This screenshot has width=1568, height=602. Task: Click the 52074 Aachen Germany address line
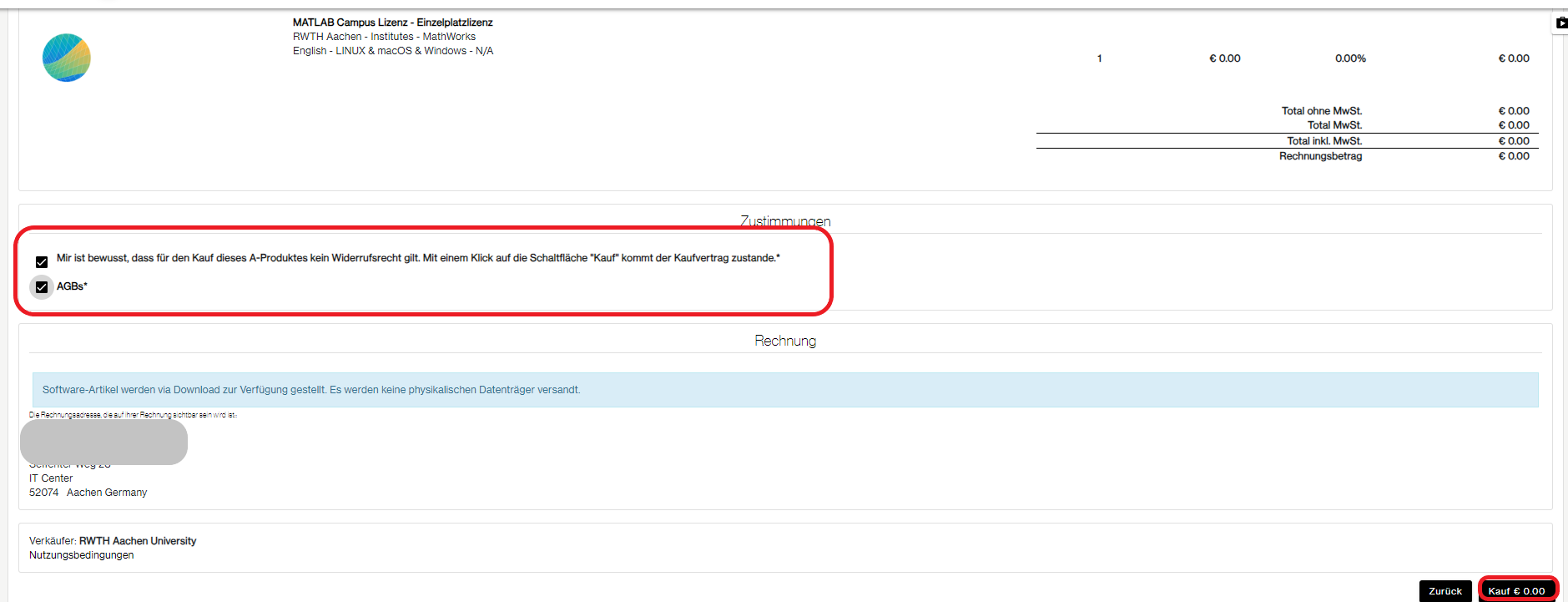click(x=88, y=493)
